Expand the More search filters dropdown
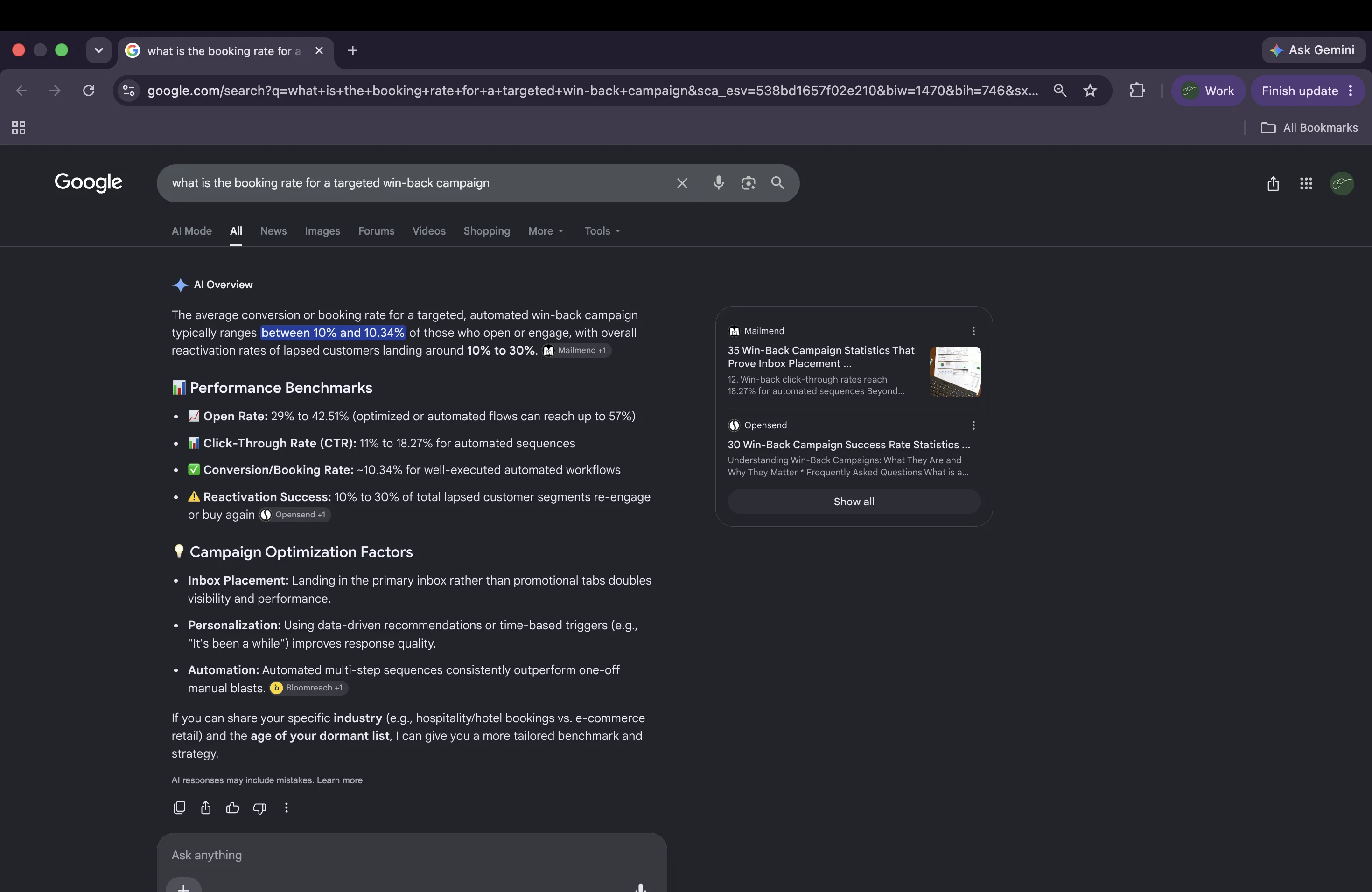The image size is (1372, 892). coord(546,231)
